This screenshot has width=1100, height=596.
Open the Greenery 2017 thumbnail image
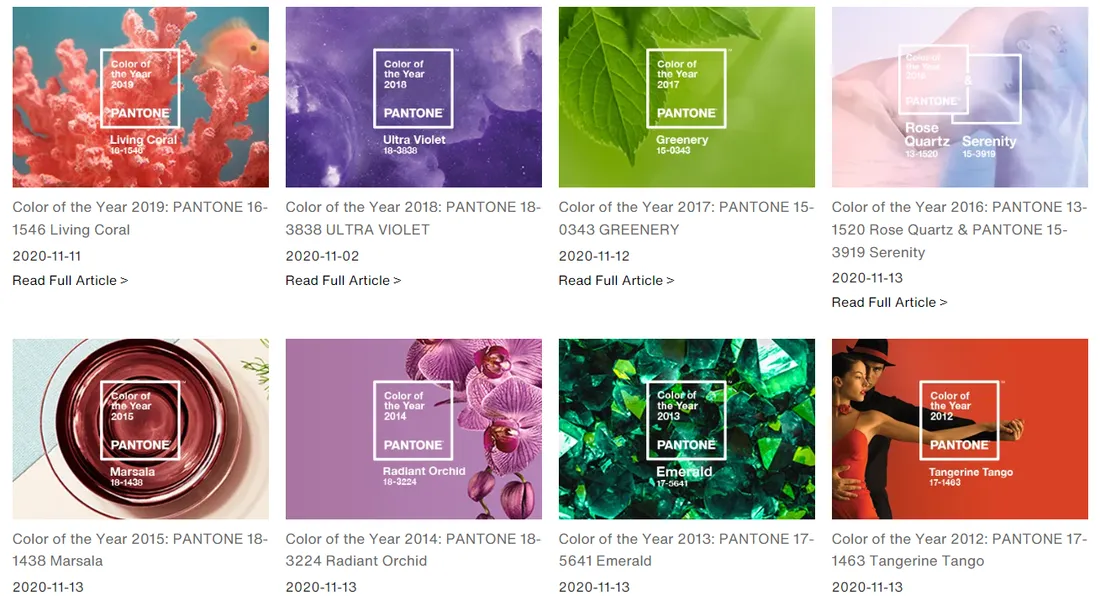[x=687, y=97]
